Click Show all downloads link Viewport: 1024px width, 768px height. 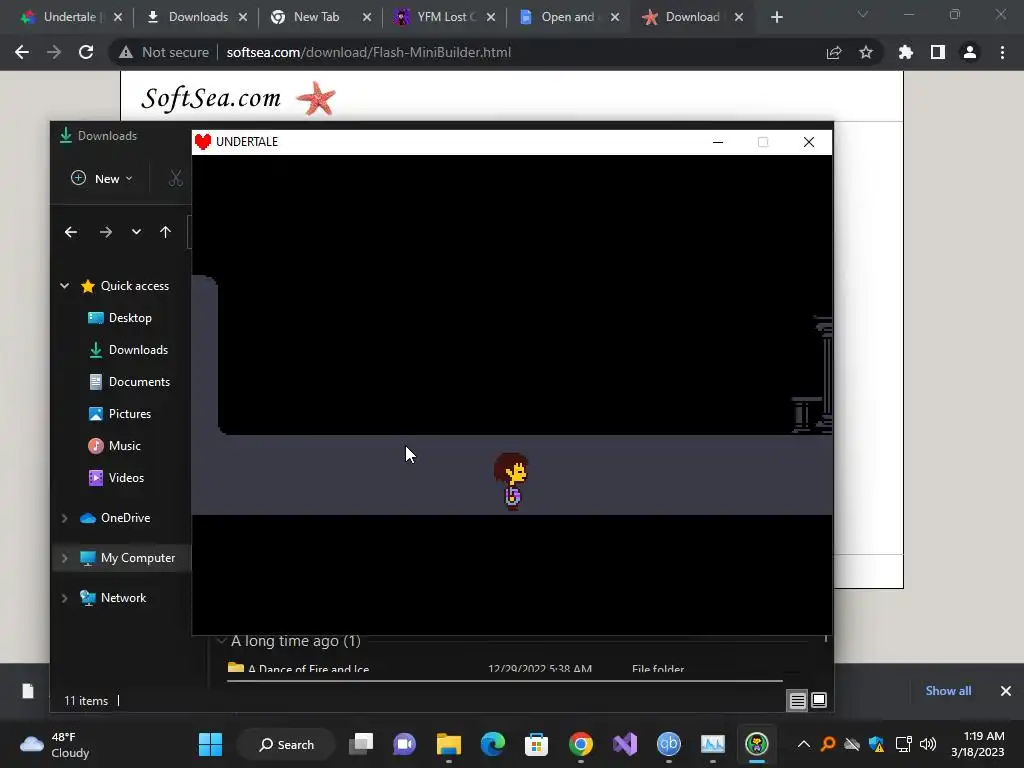coord(948,691)
